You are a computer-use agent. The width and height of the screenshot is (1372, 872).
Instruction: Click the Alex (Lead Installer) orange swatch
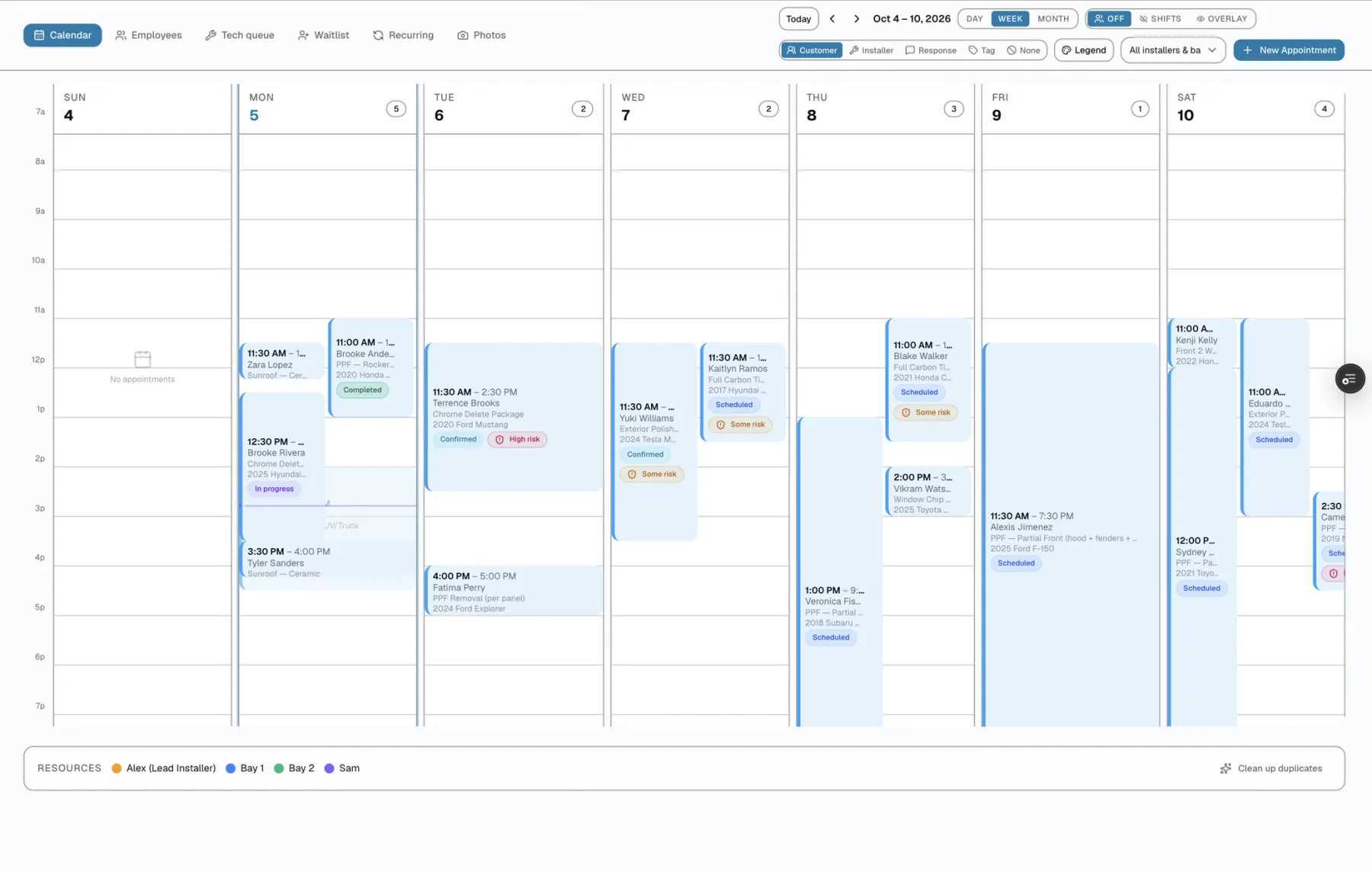click(117, 768)
